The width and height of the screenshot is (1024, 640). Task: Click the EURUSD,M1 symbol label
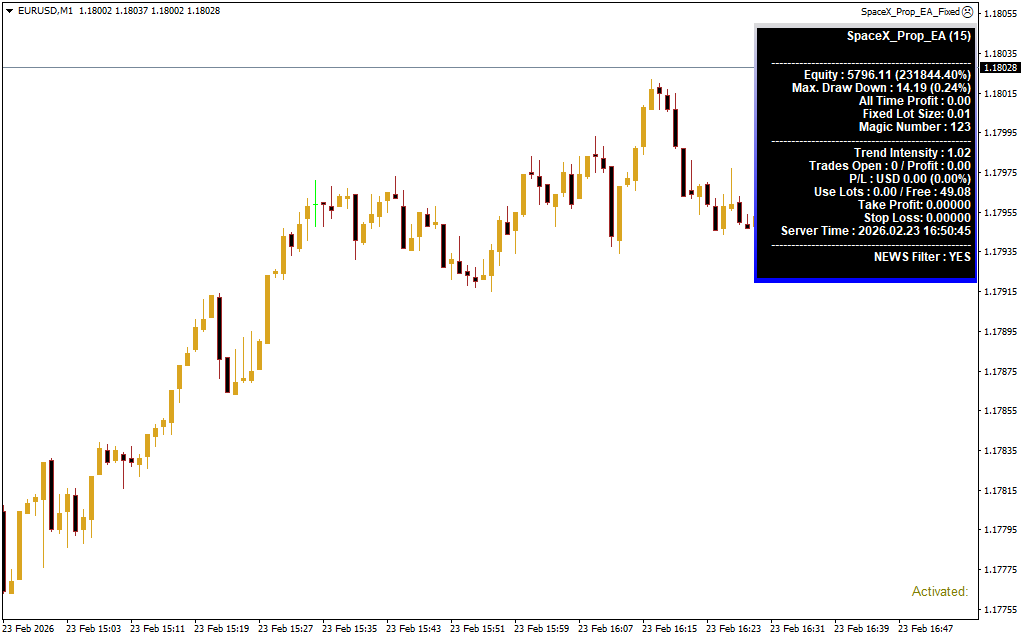tap(45, 11)
